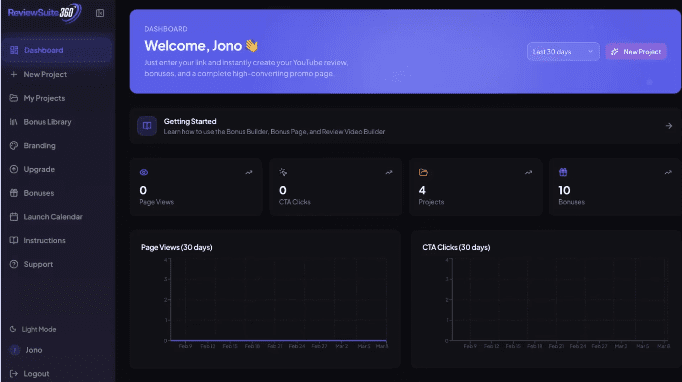Expand Getting Started using the right arrow
Image resolution: width=682 pixels, height=382 pixels.
(669, 126)
